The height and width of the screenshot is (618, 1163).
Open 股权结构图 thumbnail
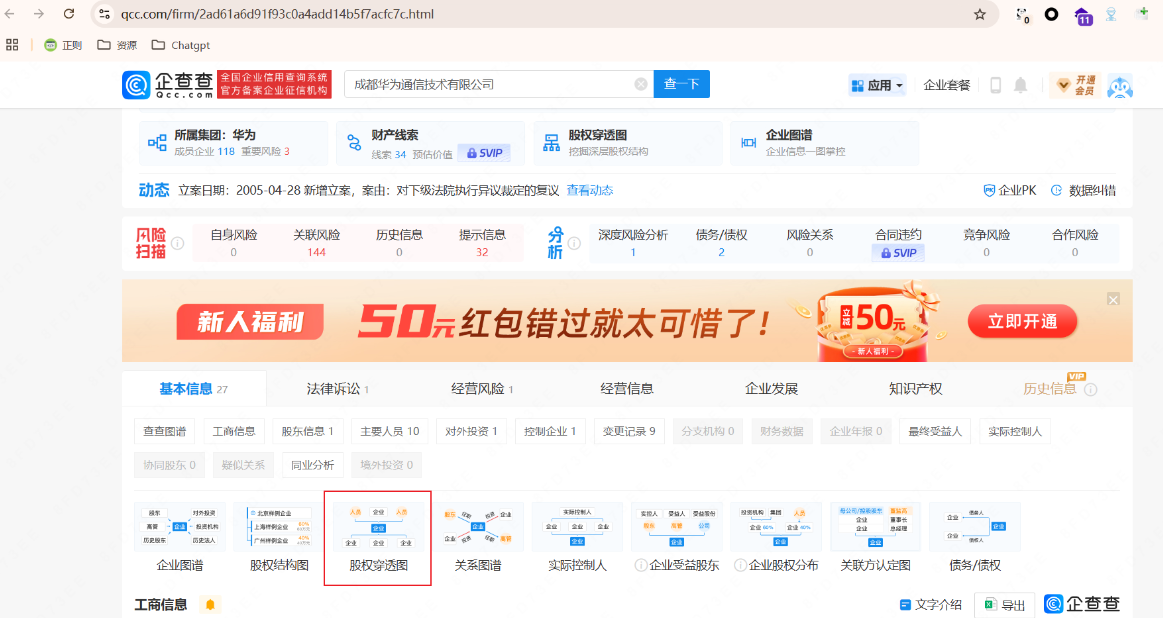[279, 538]
